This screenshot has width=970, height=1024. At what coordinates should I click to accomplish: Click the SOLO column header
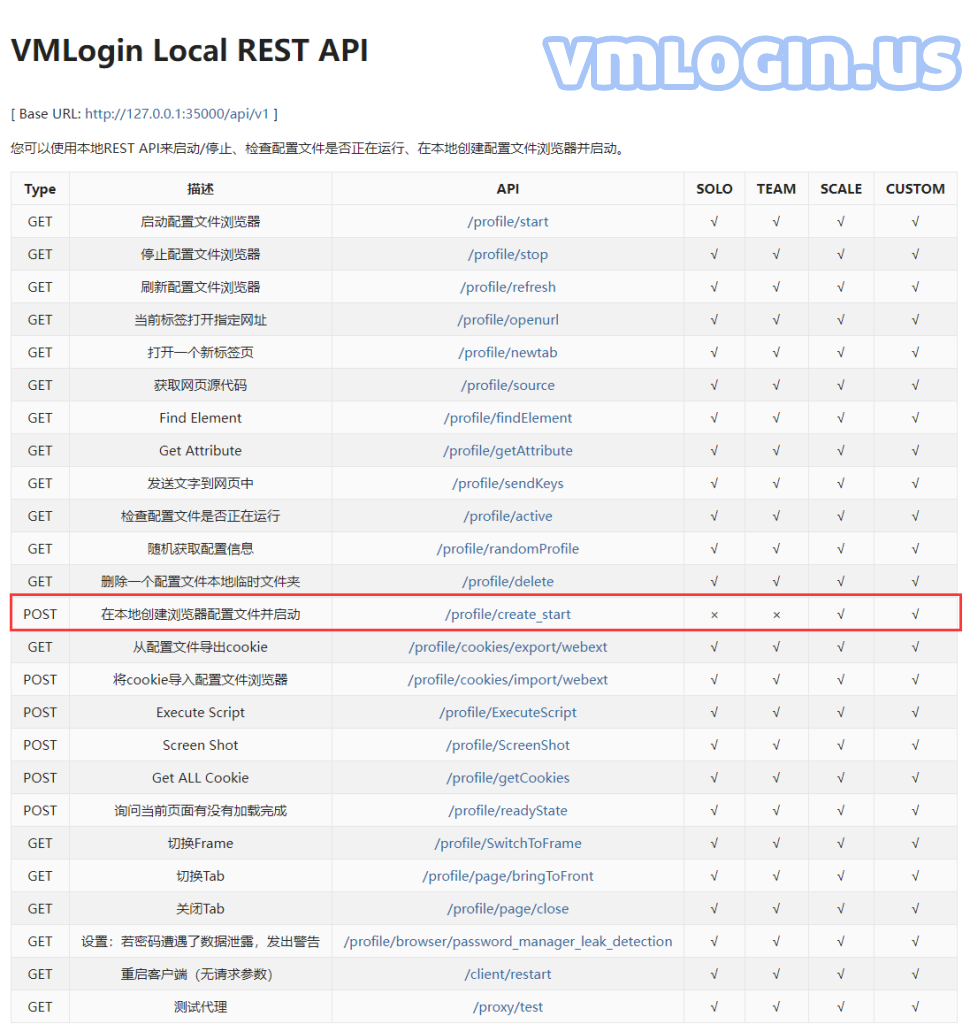pos(714,189)
